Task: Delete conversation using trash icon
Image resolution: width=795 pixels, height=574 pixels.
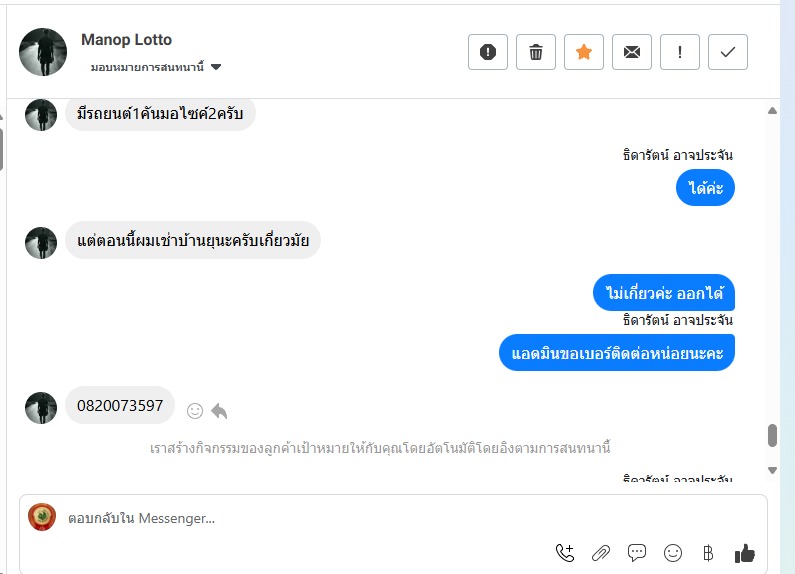Action: pyautogui.click(x=536, y=52)
